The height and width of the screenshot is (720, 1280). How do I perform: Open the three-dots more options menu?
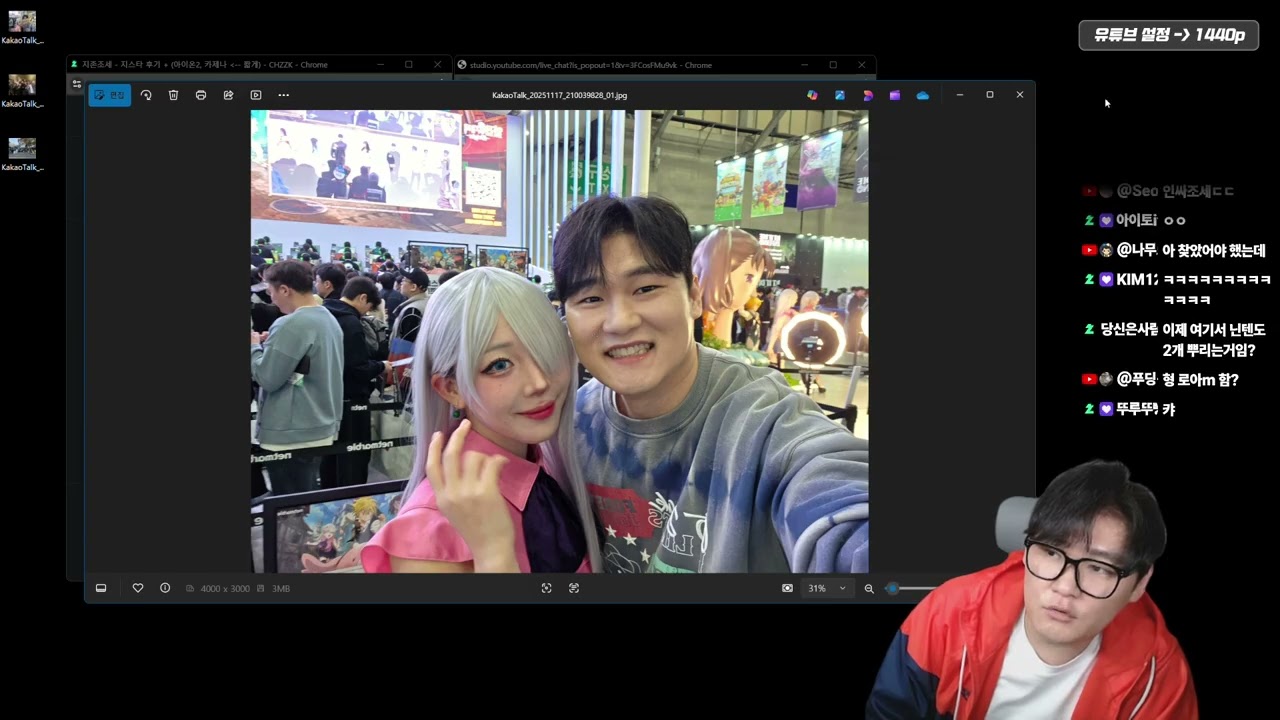pos(284,95)
